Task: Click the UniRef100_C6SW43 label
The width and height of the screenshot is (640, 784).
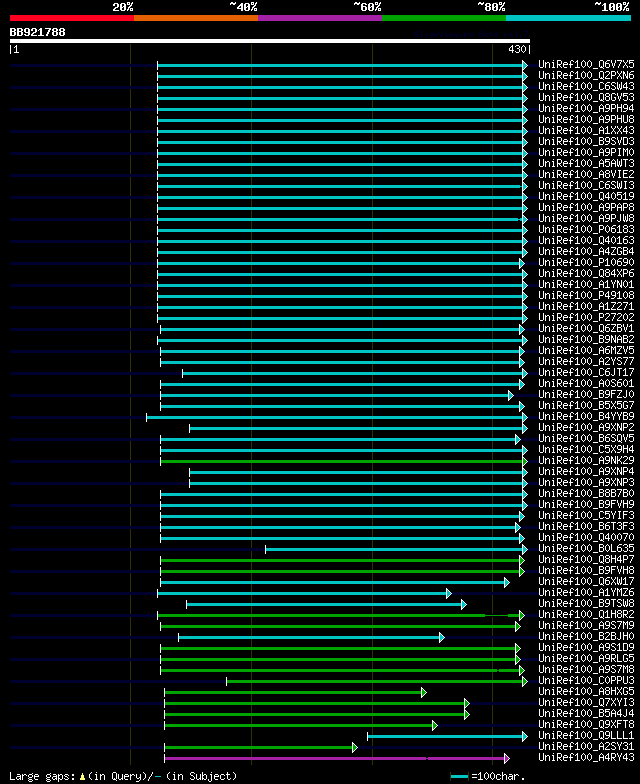Action: (x=586, y=86)
